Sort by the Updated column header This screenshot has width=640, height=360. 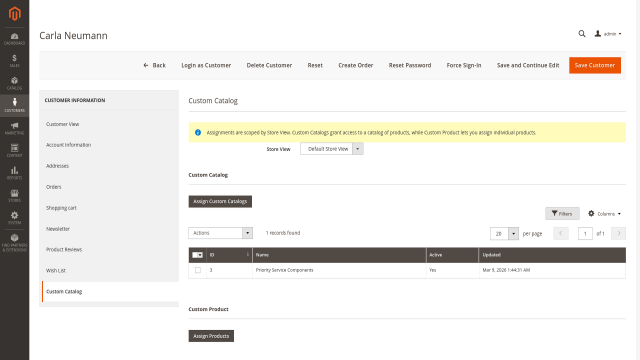click(x=552, y=255)
